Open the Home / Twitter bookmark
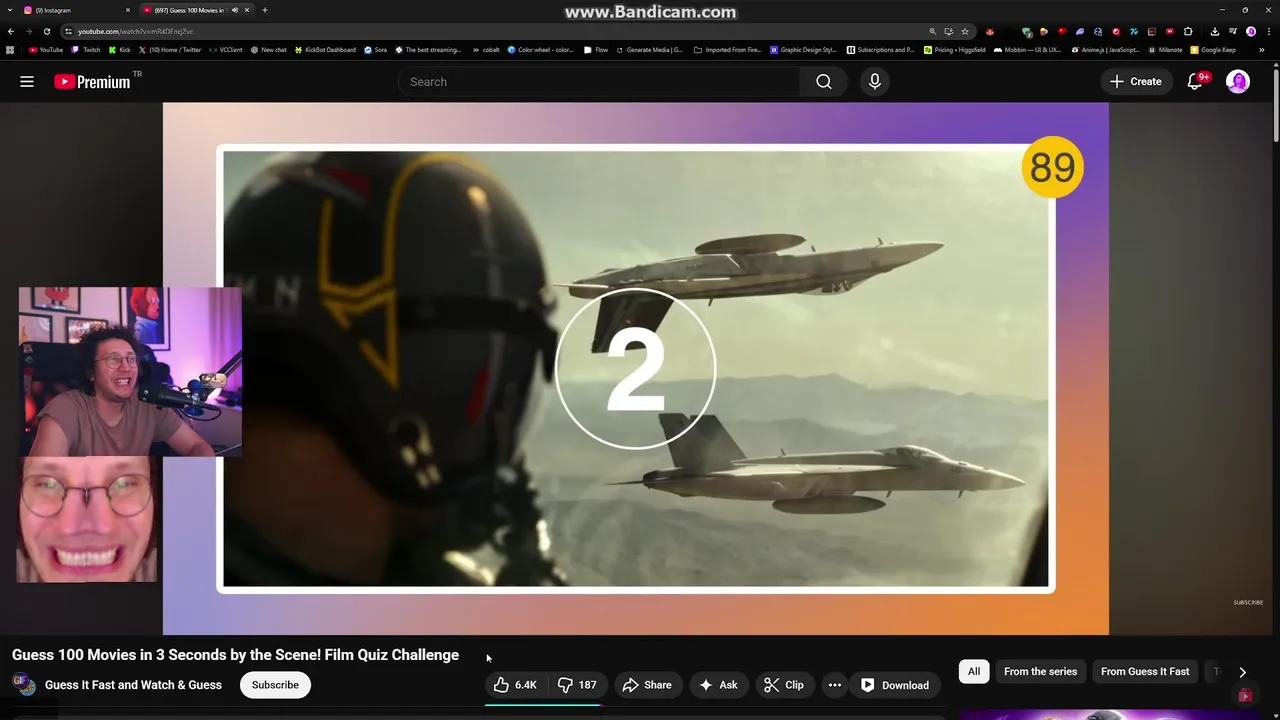 [170, 50]
